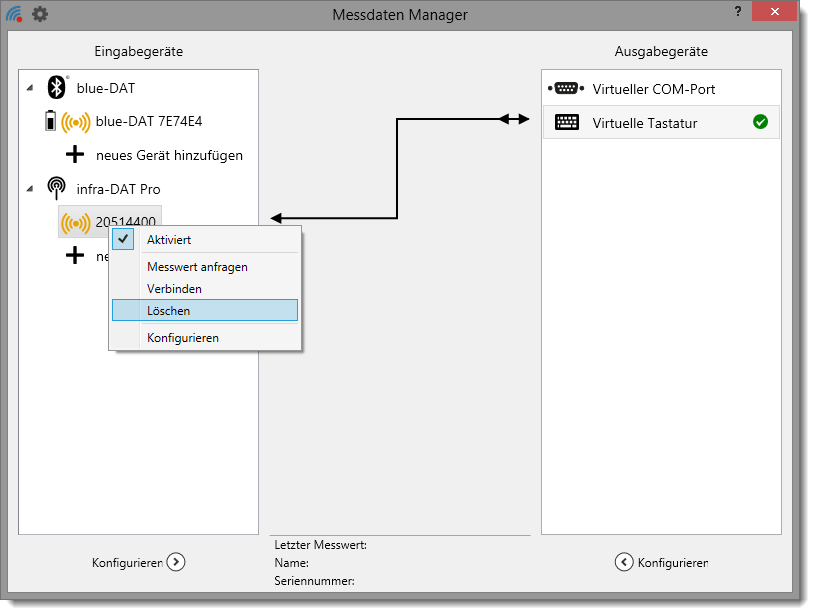Choose Verbinden in the context menu
815x615 pixels.
click(x=174, y=289)
